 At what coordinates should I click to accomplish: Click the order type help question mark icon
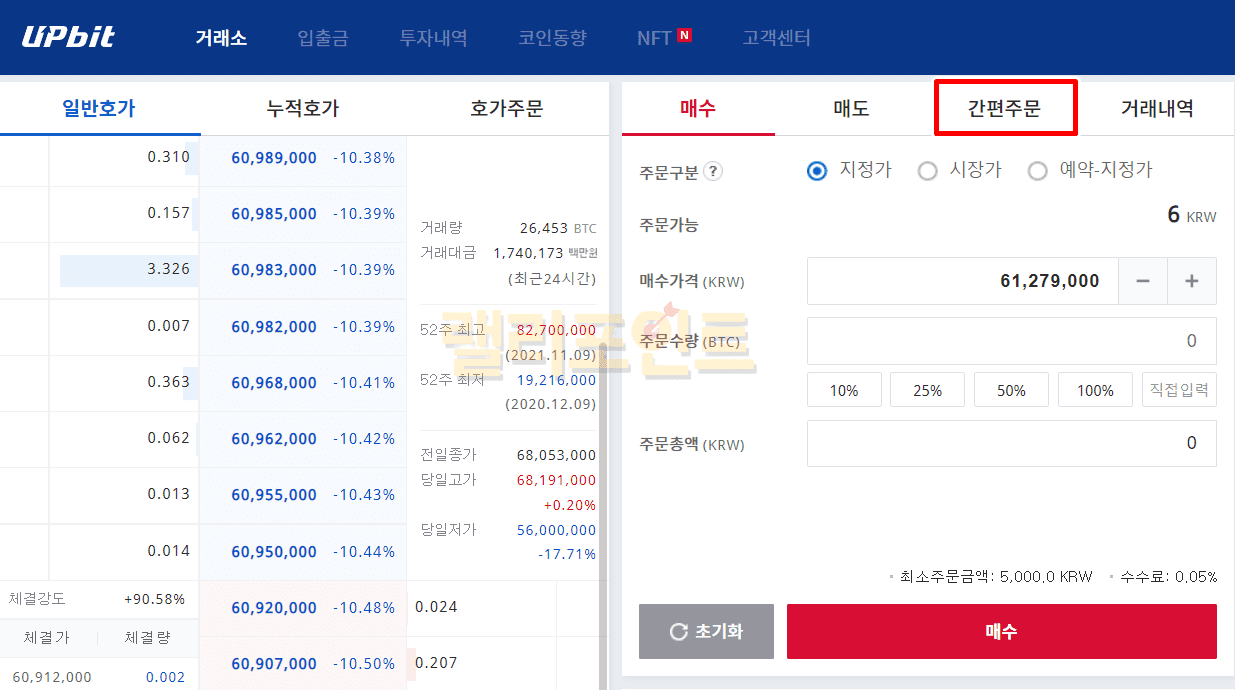tap(713, 171)
